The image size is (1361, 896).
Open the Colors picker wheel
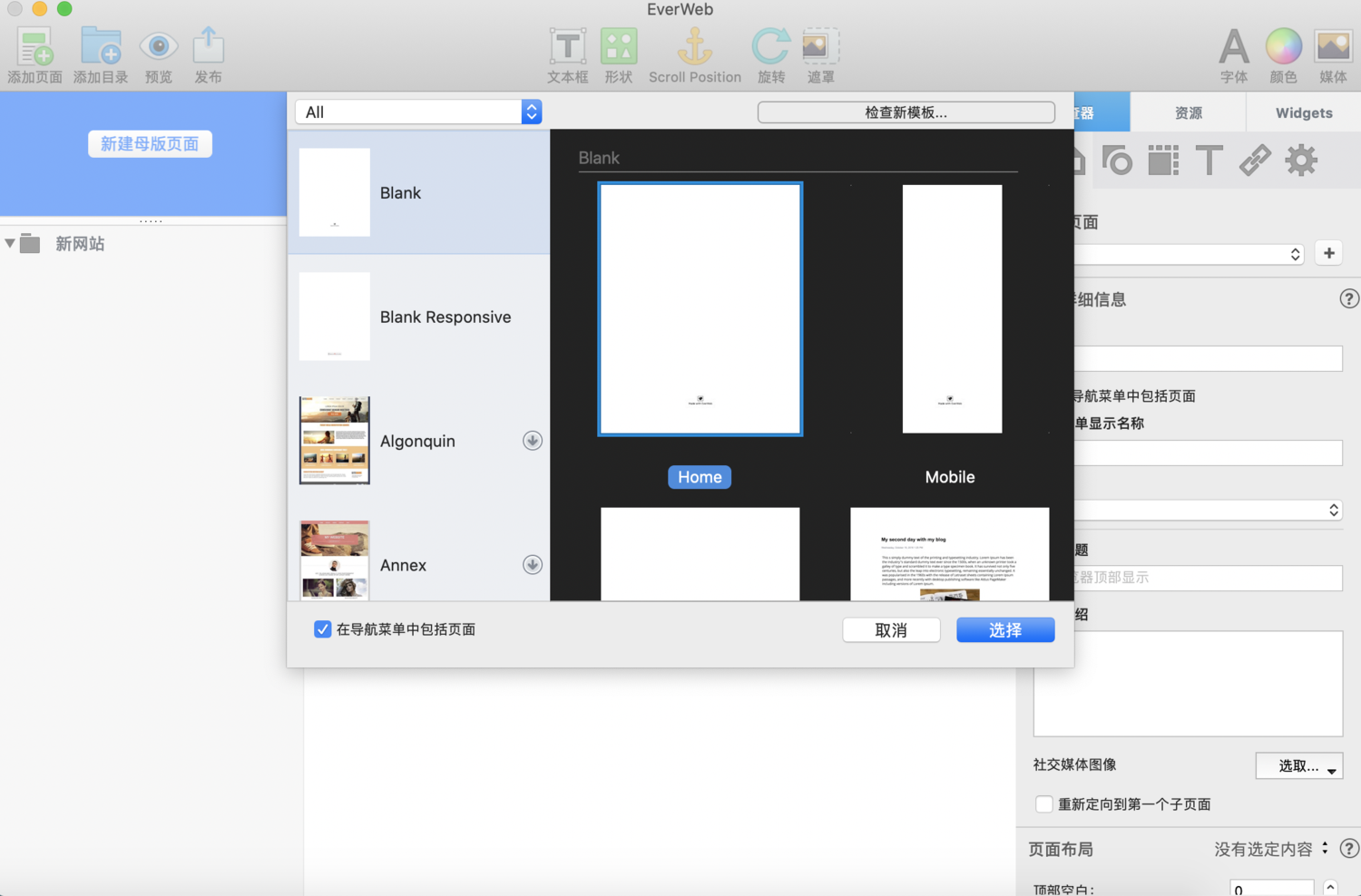(1284, 46)
